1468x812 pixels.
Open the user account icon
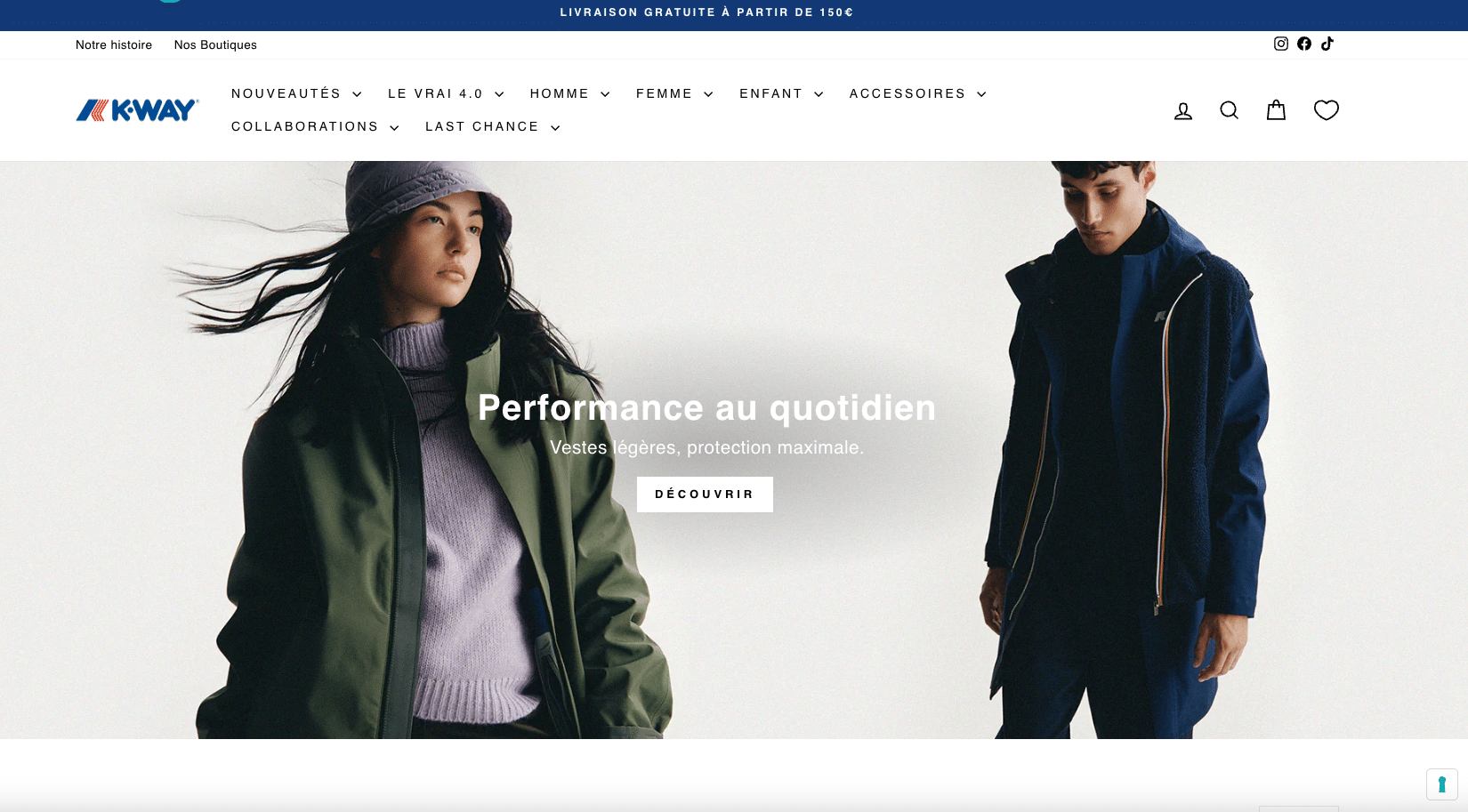click(1182, 110)
